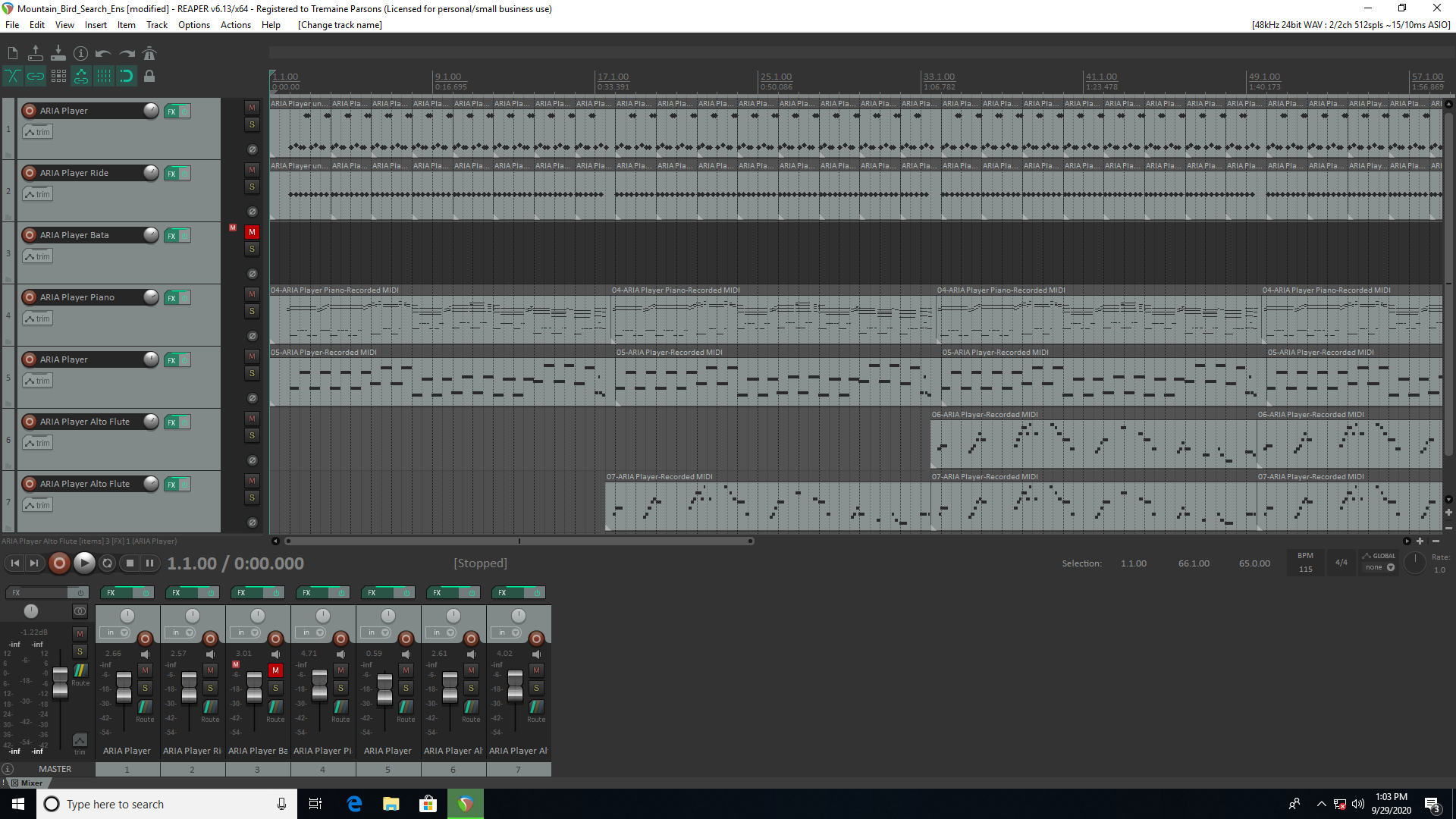Open the Edit menu

37,25
